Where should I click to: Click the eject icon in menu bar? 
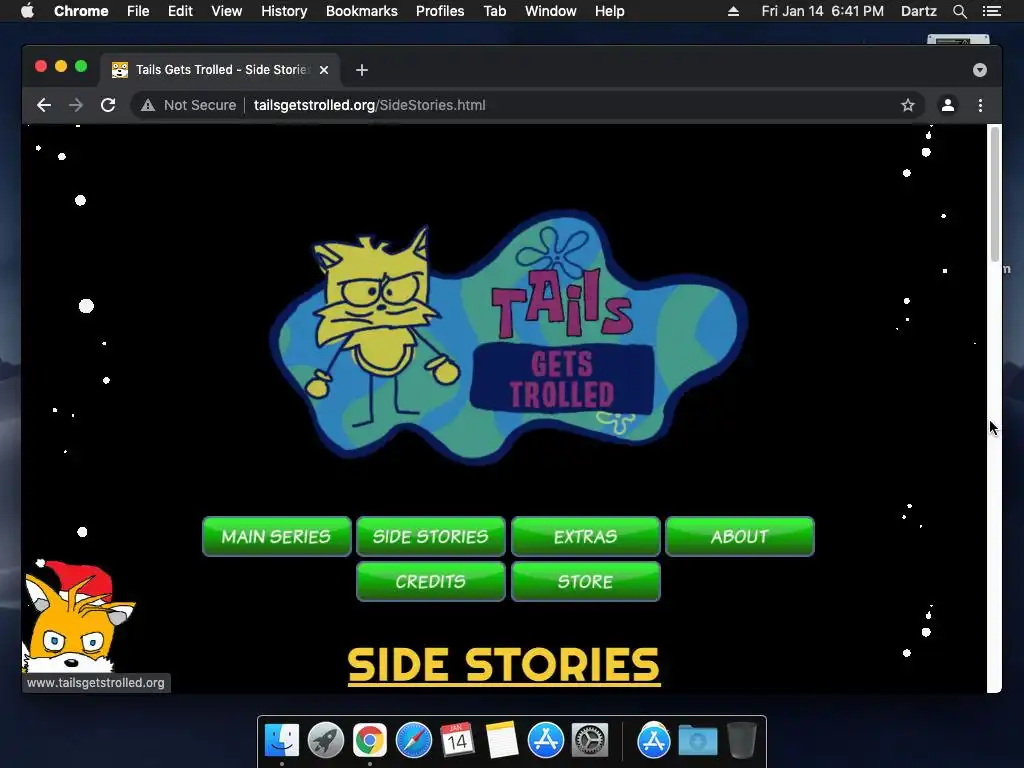pos(733,11)
